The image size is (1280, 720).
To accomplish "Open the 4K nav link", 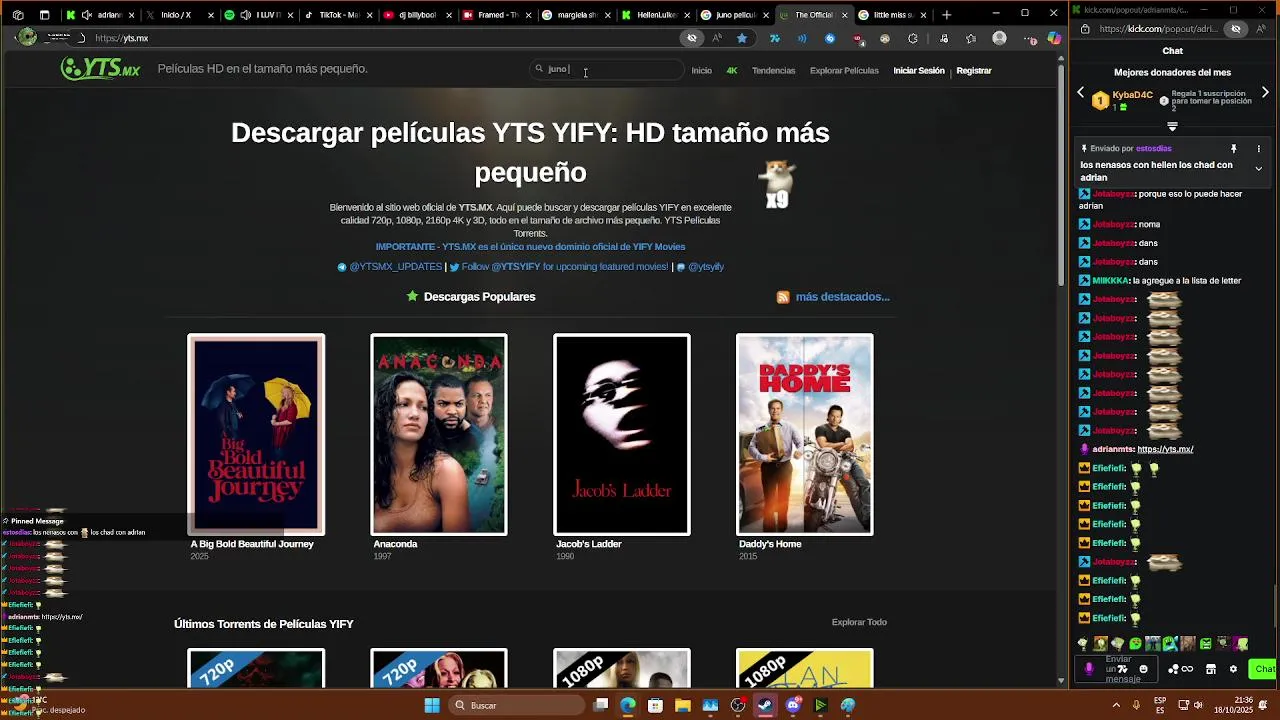I will [732, 71].
